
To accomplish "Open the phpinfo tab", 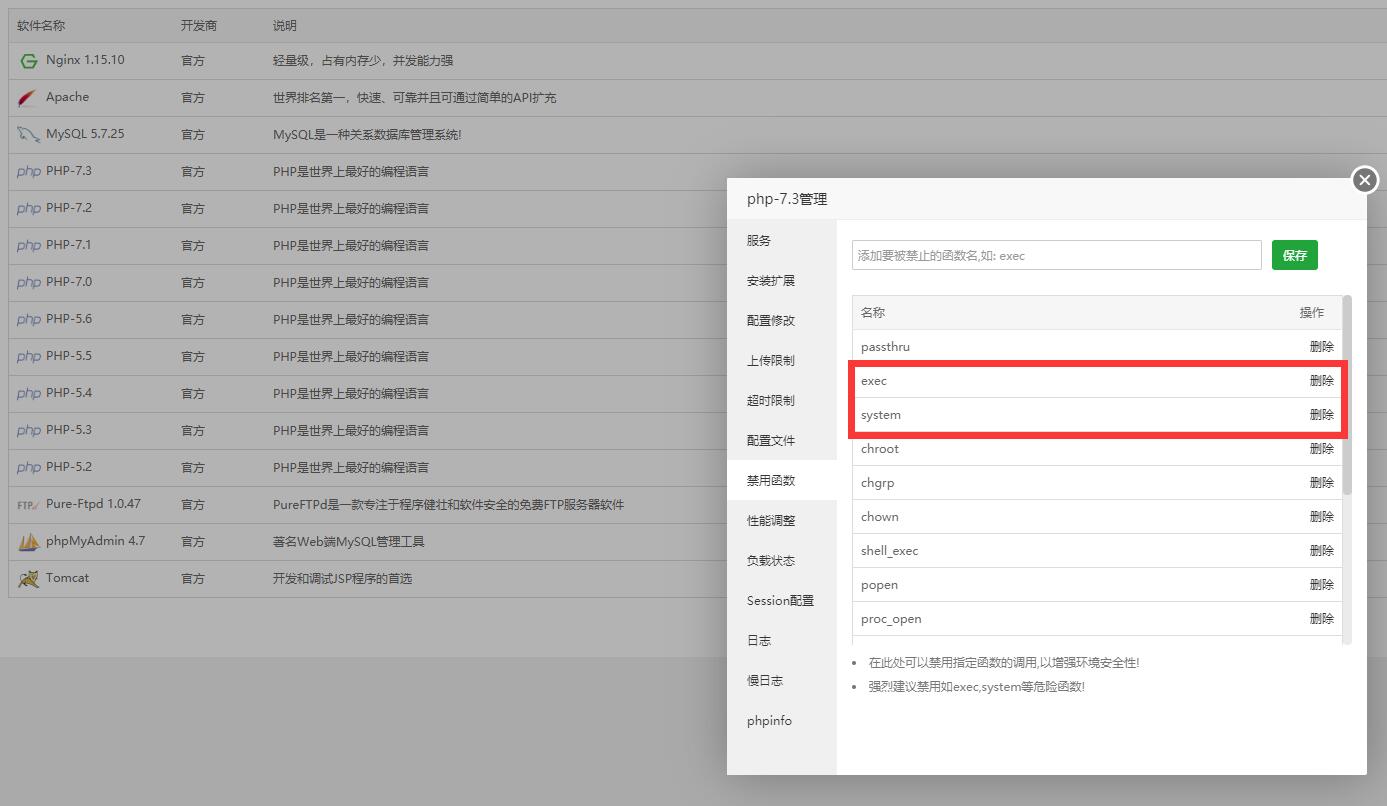I will (782, 721).
